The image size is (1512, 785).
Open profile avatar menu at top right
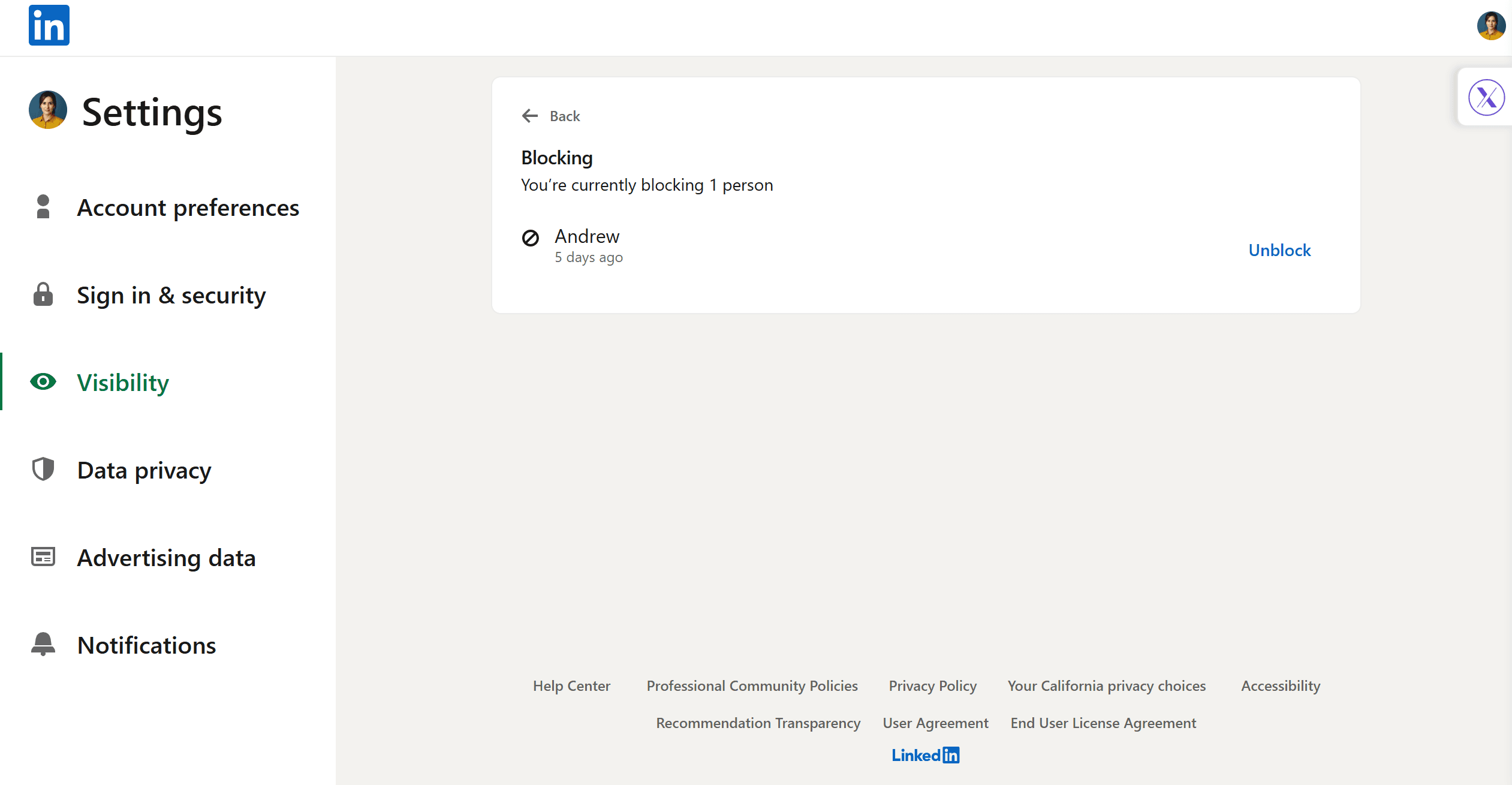(1490, 26)
